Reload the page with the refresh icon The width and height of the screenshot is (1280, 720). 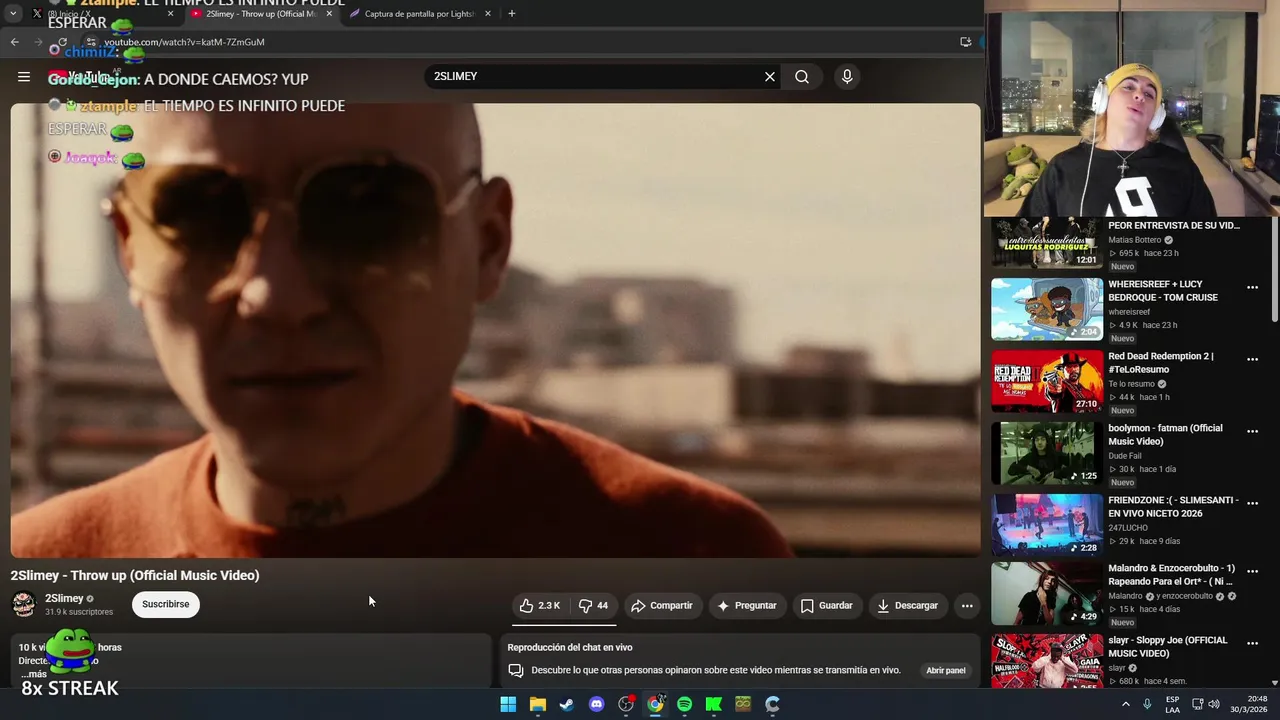click(x=62, y=42)
